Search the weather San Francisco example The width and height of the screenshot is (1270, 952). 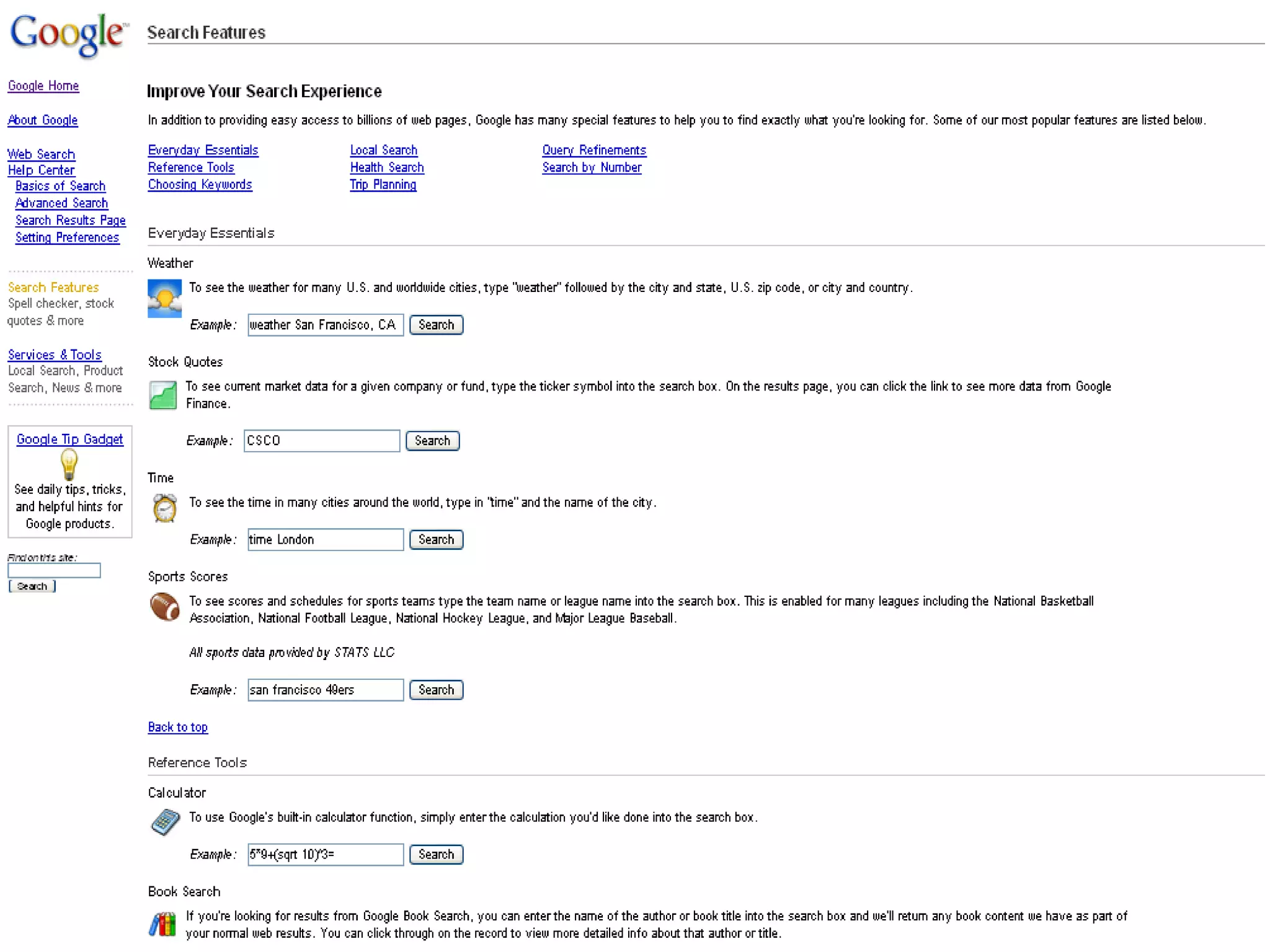click(x=436, y=325)
